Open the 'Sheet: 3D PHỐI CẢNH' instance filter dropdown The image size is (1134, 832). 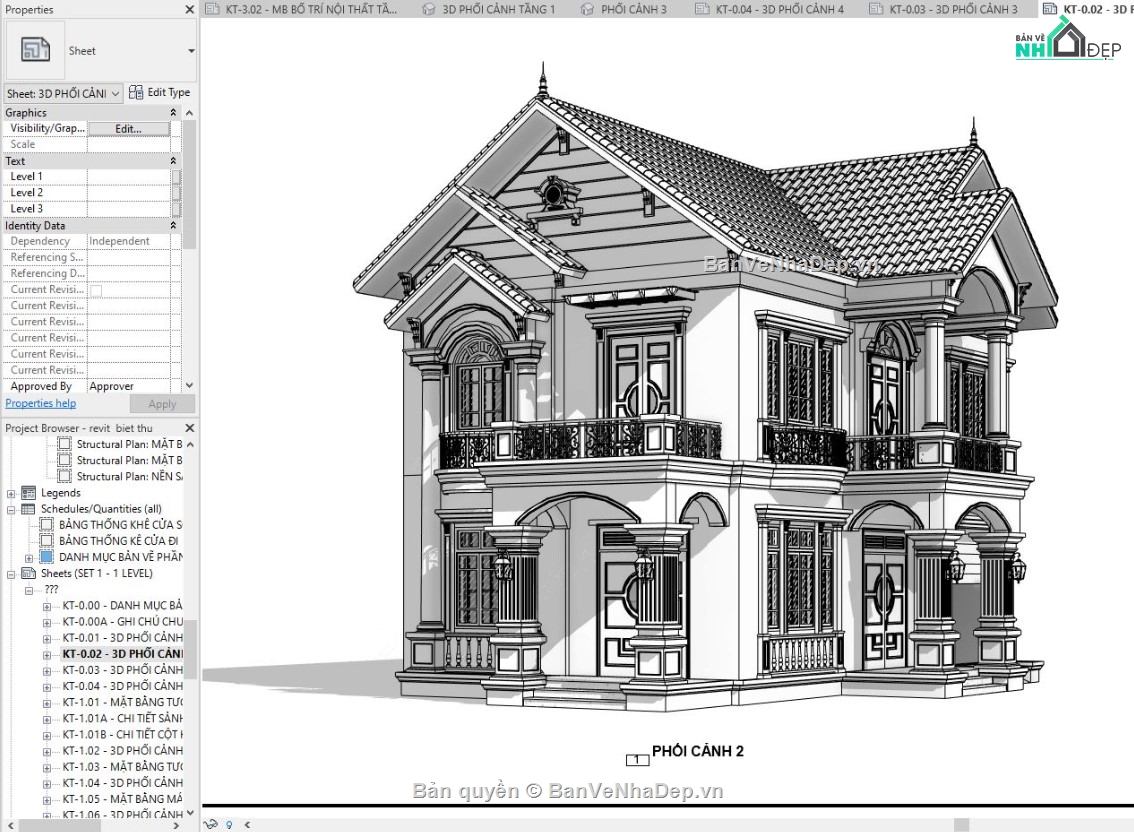tap(63, 93)
